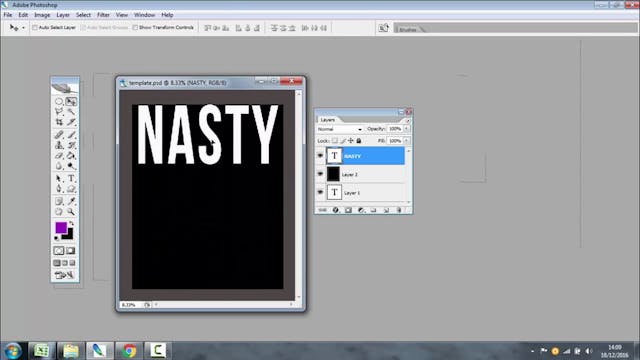Select Layer 2 black thumbnail
Viewport: 640px width, 360px height.
click(x=333, y=174)
